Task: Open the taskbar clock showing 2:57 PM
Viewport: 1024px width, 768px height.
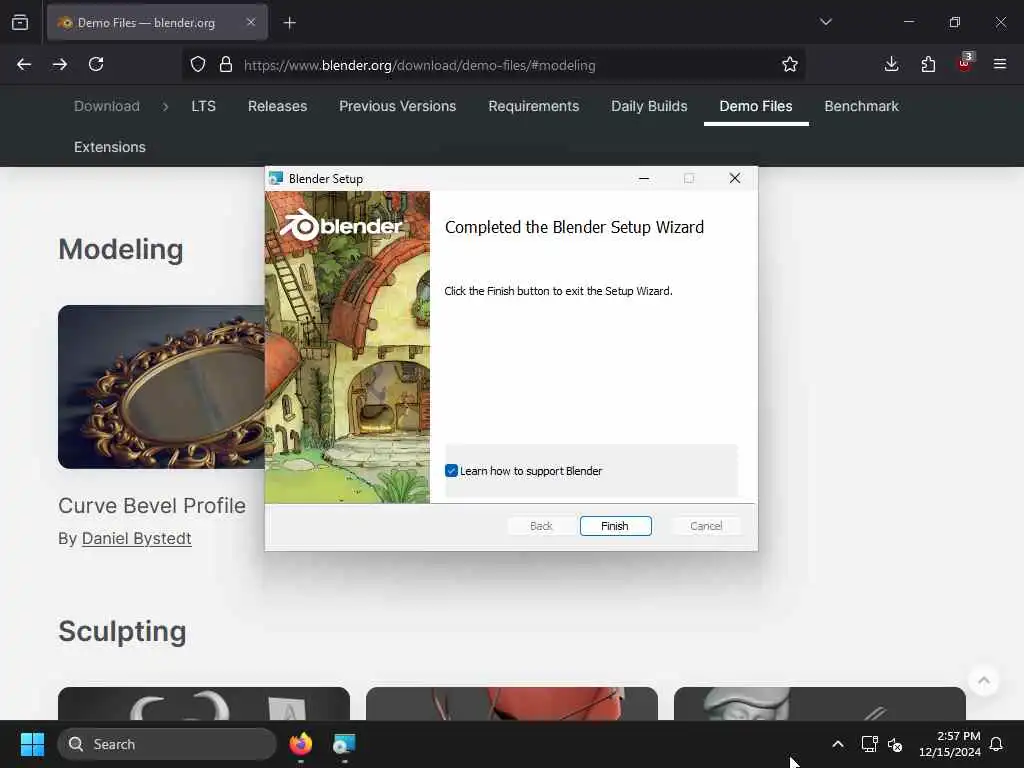Action: [x=950, y=744]
